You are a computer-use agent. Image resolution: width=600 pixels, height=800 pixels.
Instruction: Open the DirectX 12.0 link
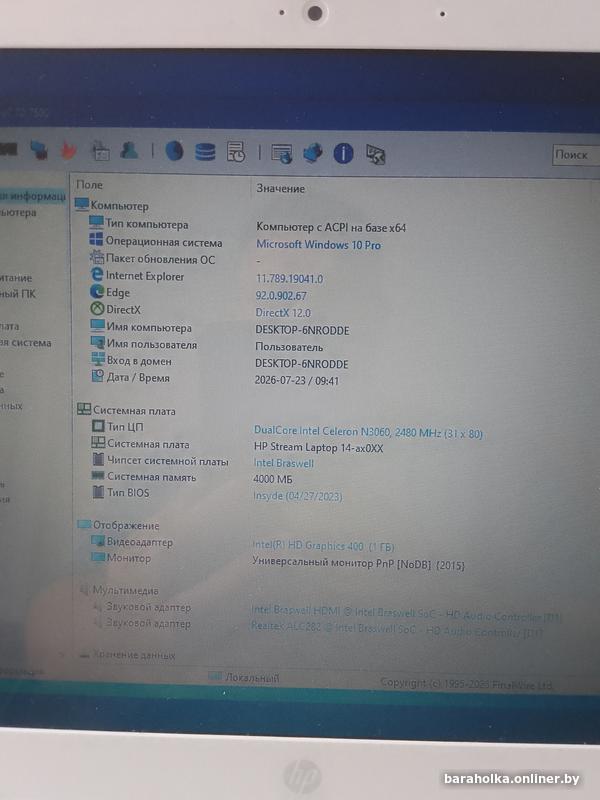(x=283, y=313)
